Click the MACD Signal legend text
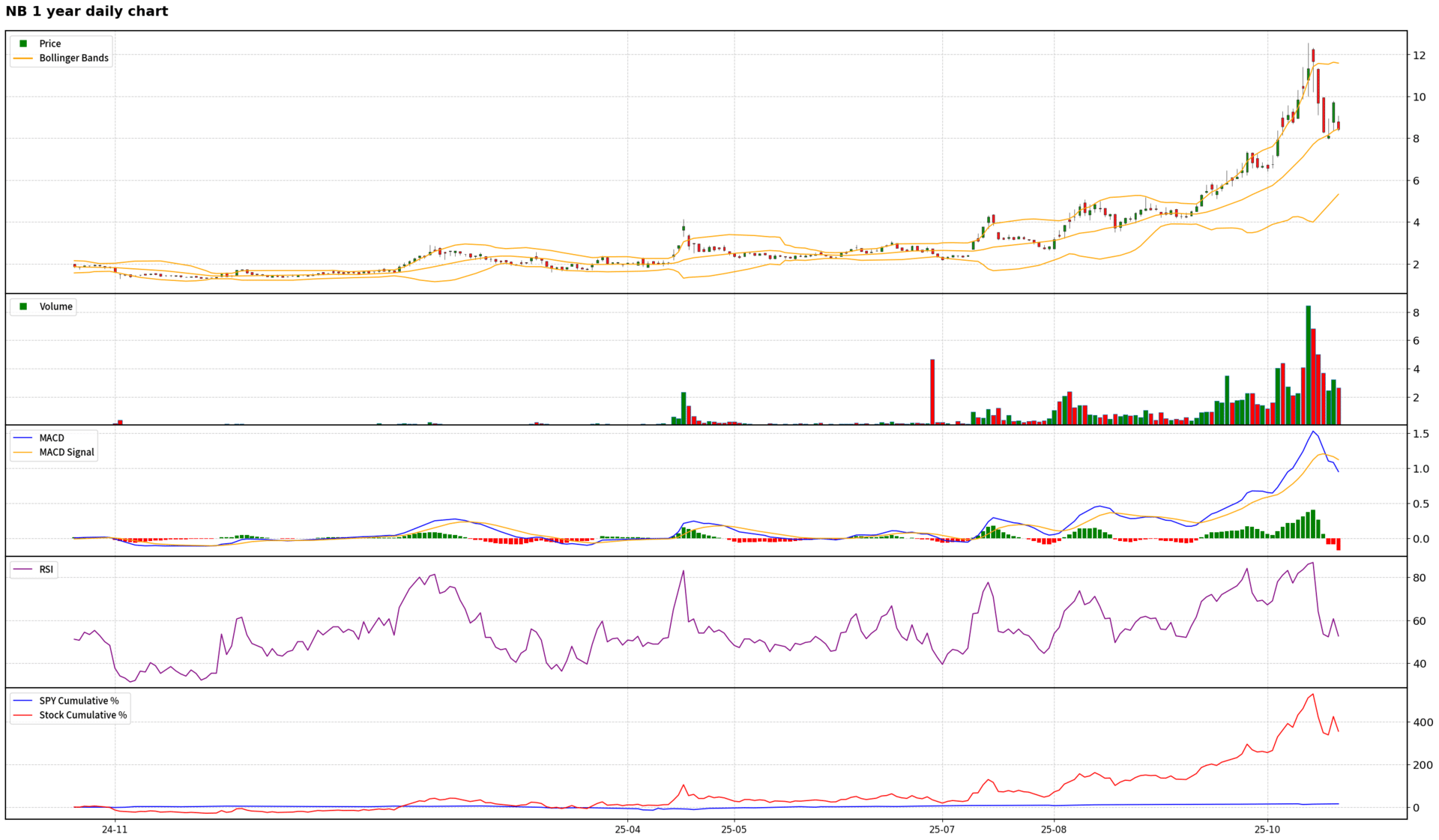Screen dimensions: 1439x840 67,452
